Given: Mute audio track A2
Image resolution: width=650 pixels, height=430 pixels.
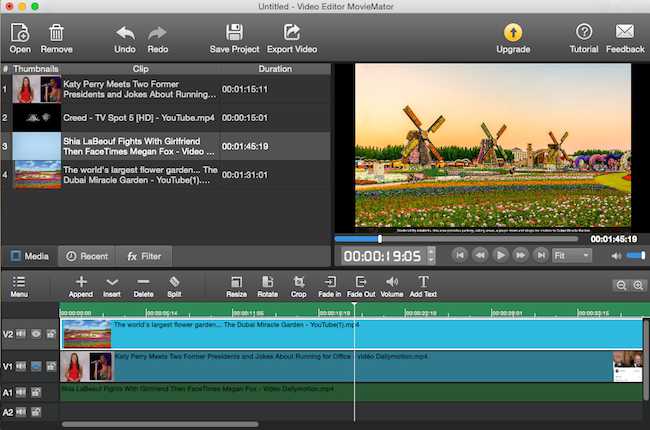Looking at the screenshot, I should click(21, 412).
